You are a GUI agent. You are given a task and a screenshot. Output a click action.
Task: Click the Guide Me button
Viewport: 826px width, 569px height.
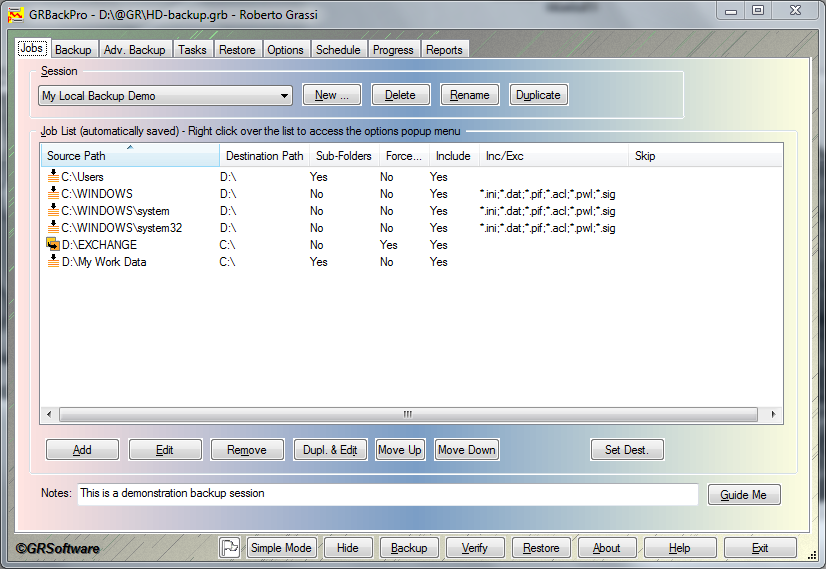(x=744, y=495)
